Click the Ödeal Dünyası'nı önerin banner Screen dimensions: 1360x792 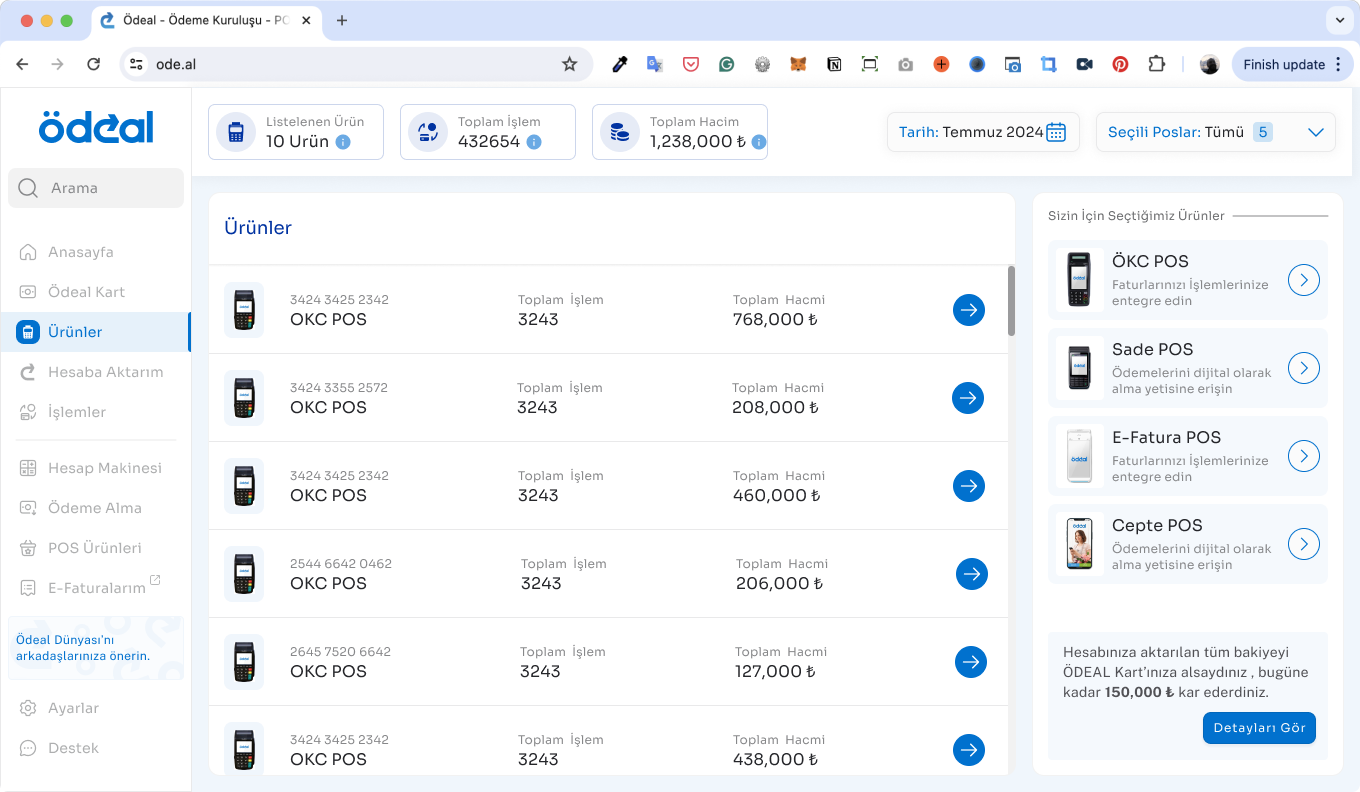96,648
